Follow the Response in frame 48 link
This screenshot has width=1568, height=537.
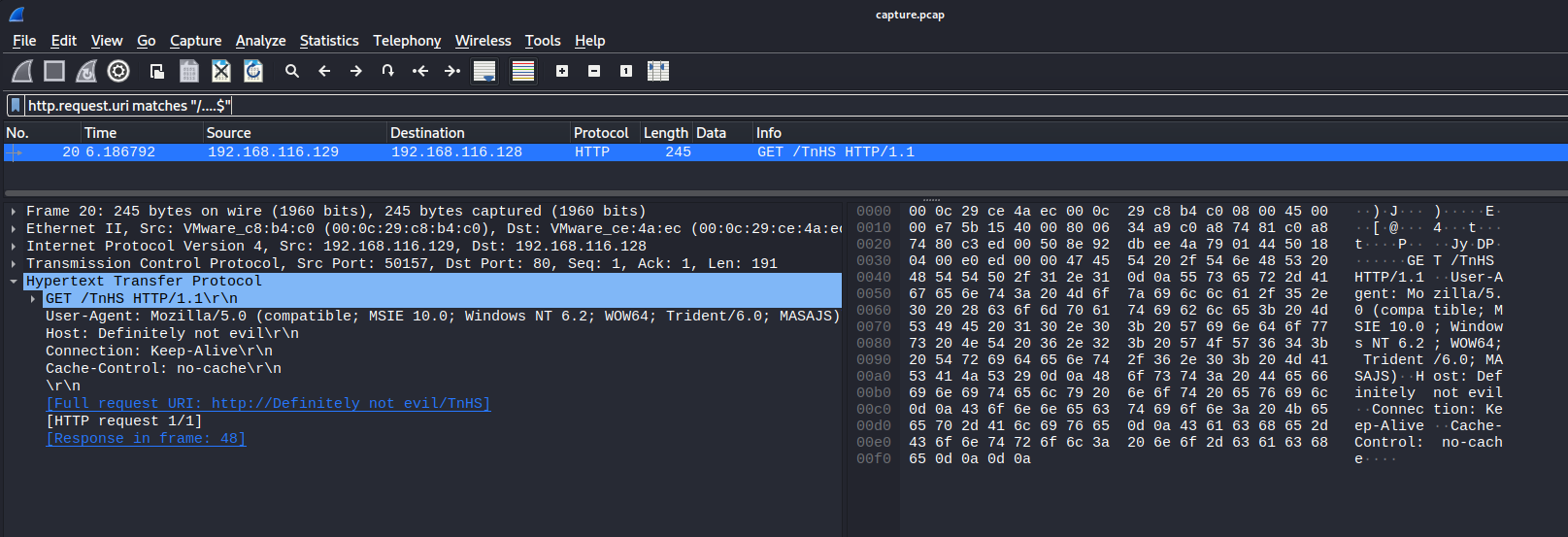coord(146,439)
